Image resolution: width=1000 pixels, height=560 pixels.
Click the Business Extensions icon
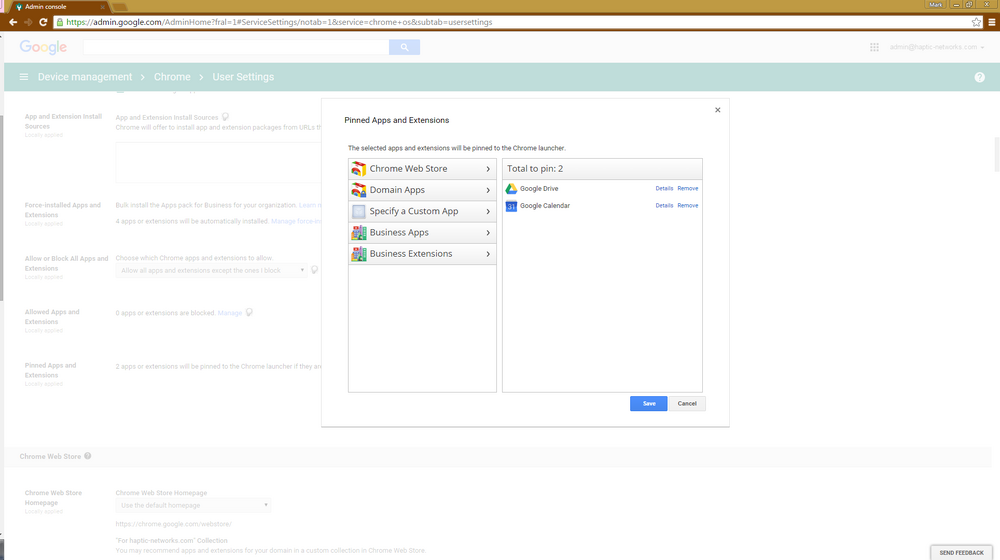point(359,254)
